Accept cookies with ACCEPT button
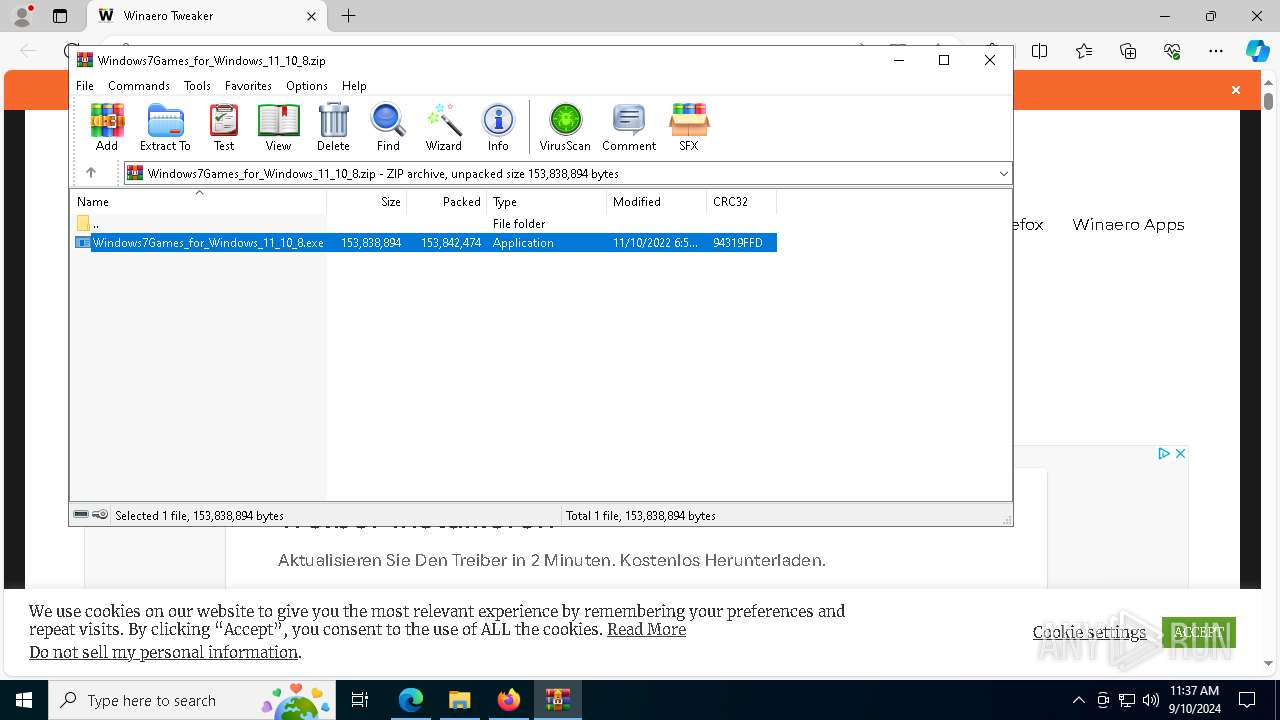 [x=1199, y=632]
